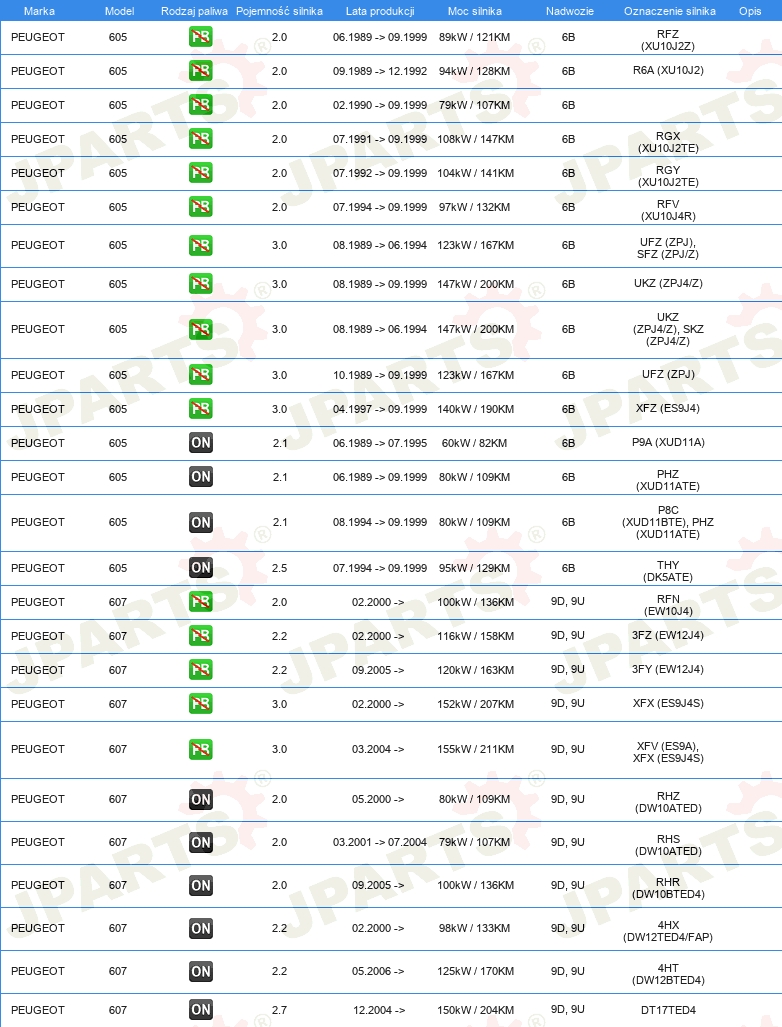The image size is (782, 1027).
Task: Select the 02.1990 -> 09.1999 production cell
Action: (x=380, y=105)
